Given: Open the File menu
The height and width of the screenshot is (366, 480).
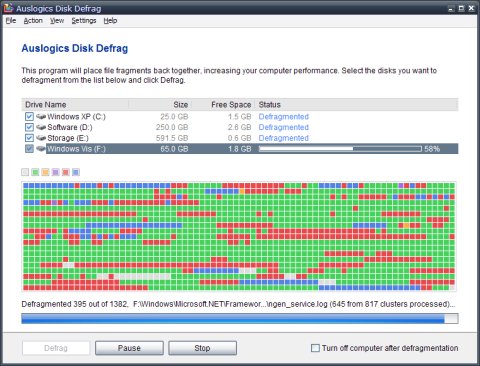Looking at the screenshot, I should (x=11, y=21).
